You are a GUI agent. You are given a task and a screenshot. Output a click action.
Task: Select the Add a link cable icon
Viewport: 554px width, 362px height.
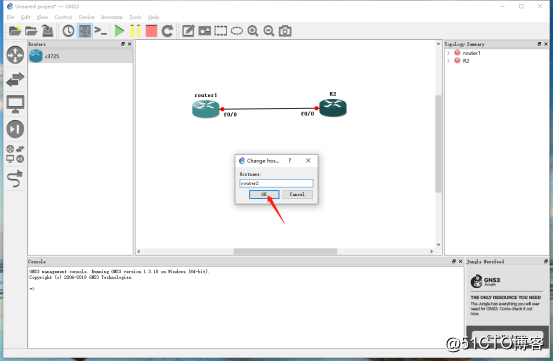[x=15, y=179]
